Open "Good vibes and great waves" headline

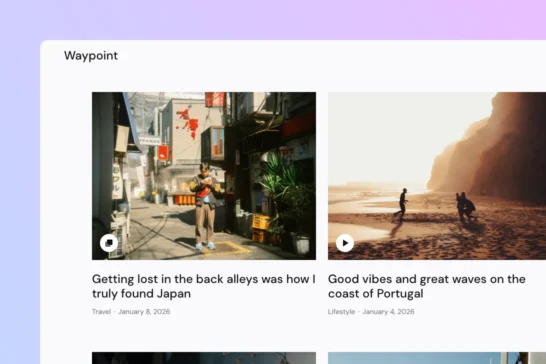(x=427, y=286)
